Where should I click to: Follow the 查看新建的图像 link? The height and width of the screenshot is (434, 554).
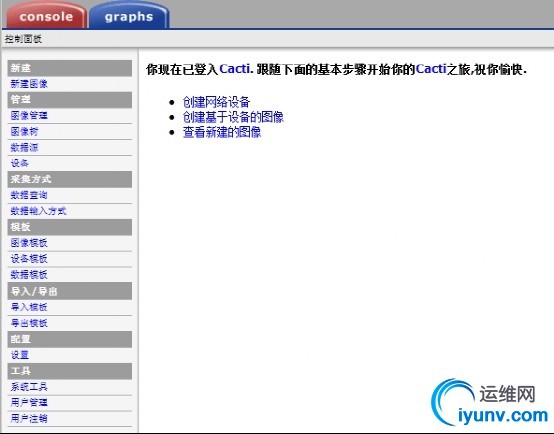222,133
